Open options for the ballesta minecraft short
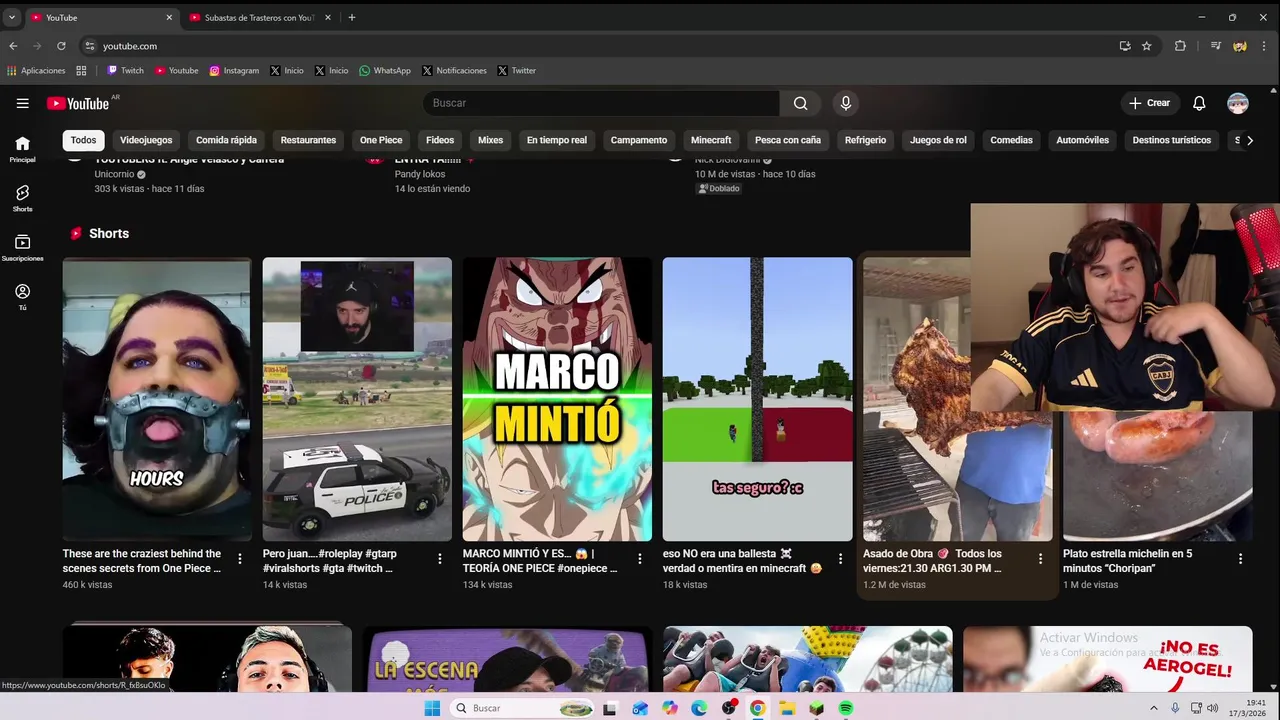The width and height of the screenshot is (1280, 720). pos(840,559)
